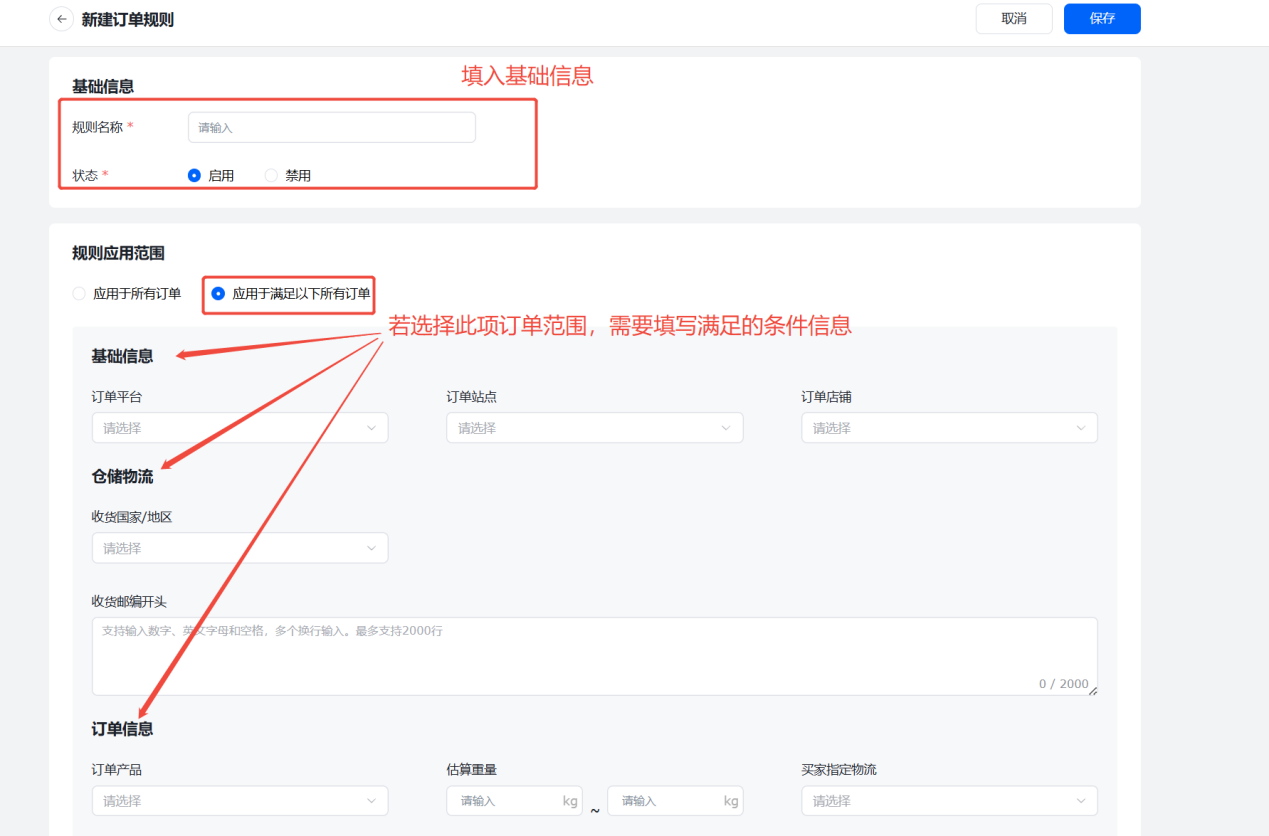This screenshot has width=1269, height=836.
Task: Focus the 规则名称 input field
Action: pos(332,128)
